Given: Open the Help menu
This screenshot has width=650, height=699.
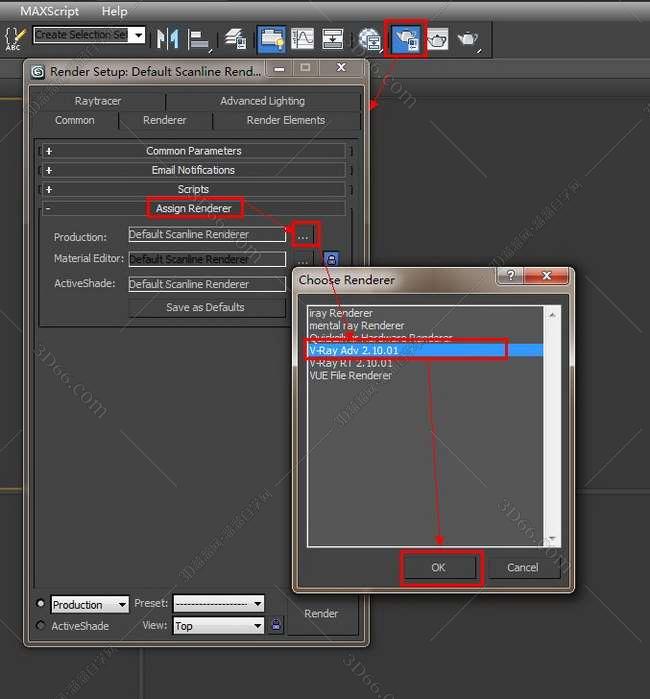Looking at the screenshot, I should click(x=114, y=11).
